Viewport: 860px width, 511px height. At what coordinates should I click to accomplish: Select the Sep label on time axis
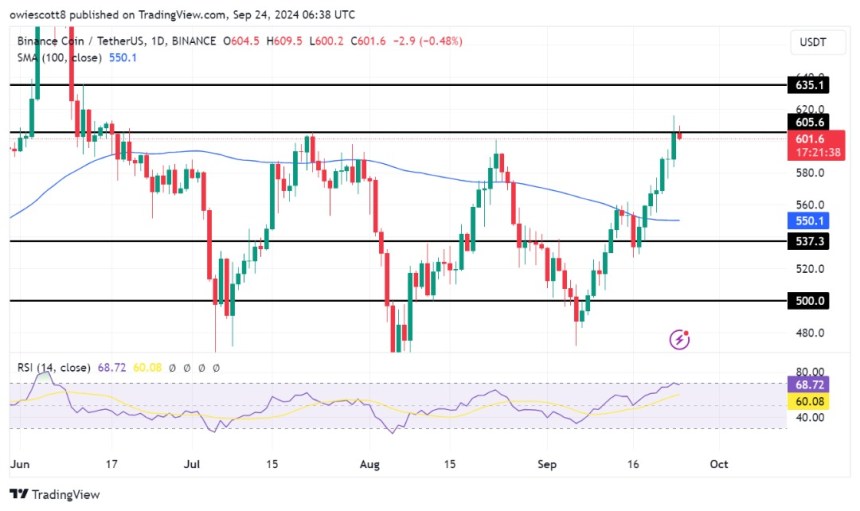547,464
